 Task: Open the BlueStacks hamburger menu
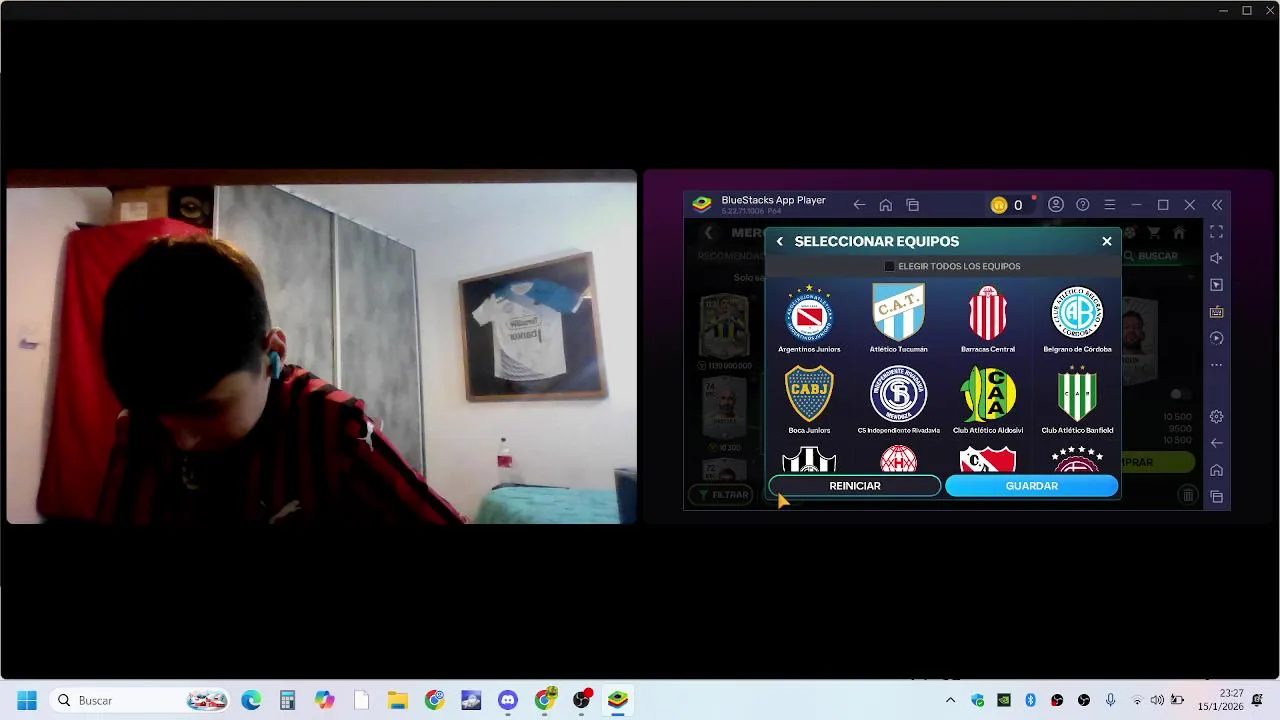1110,205
